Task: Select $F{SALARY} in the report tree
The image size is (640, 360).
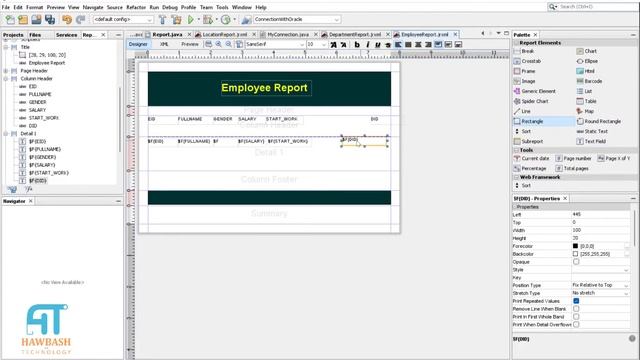Action: coord(42,165)
